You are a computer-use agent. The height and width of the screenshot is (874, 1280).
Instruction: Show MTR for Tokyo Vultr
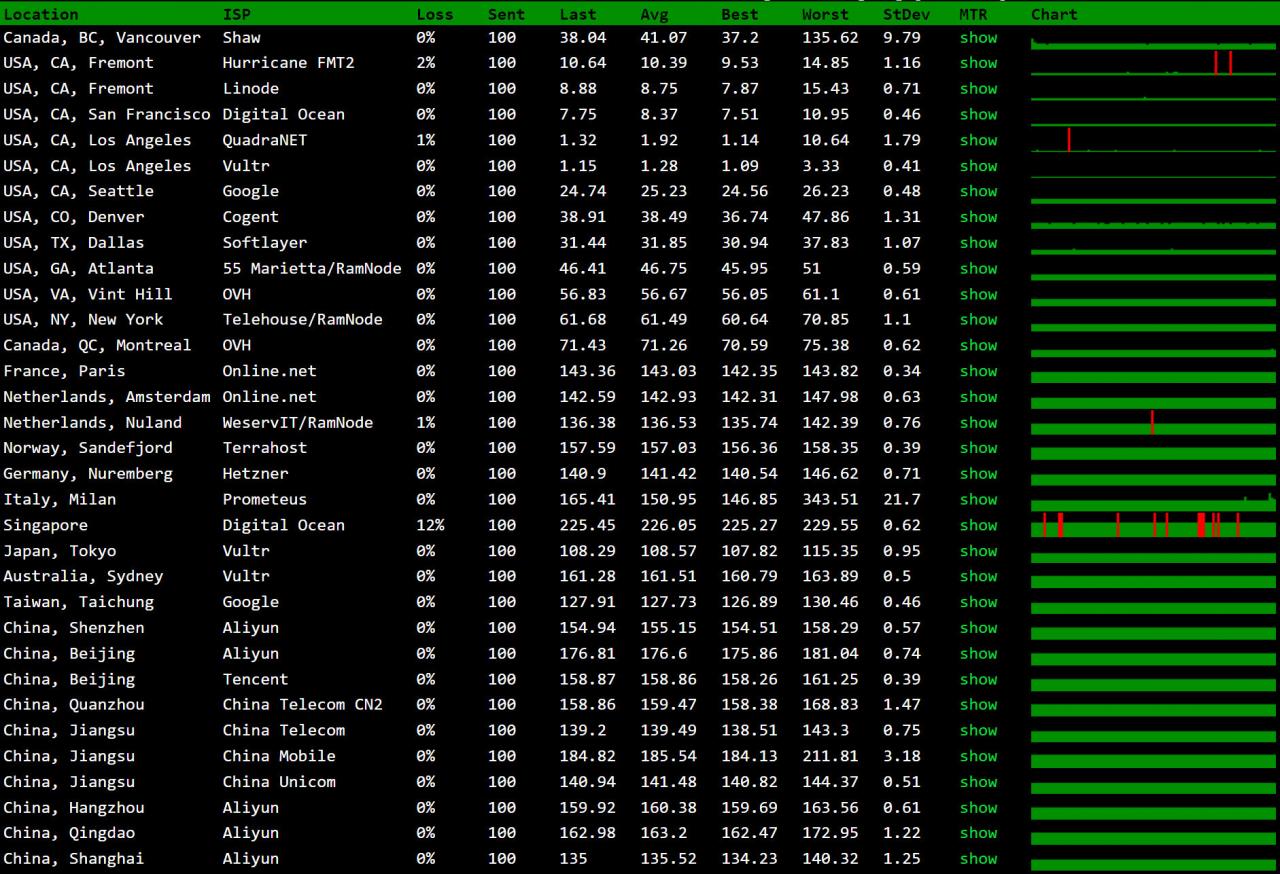pos(978,551)
